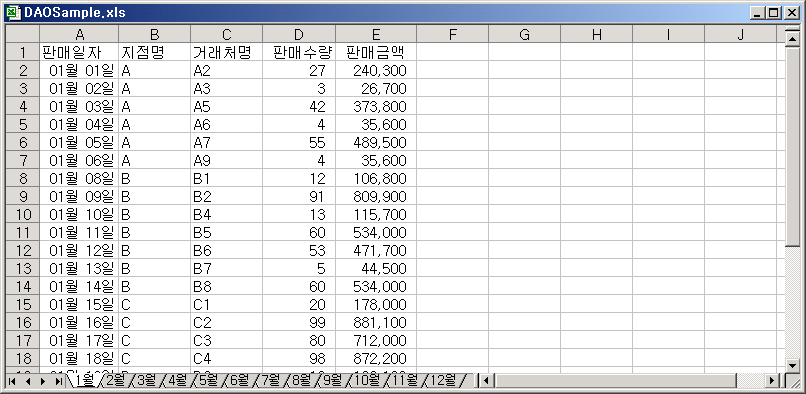Click the horizontal scrollbar thumb
806x394 pixels.
pyautogui.click(x=615, y=381)
